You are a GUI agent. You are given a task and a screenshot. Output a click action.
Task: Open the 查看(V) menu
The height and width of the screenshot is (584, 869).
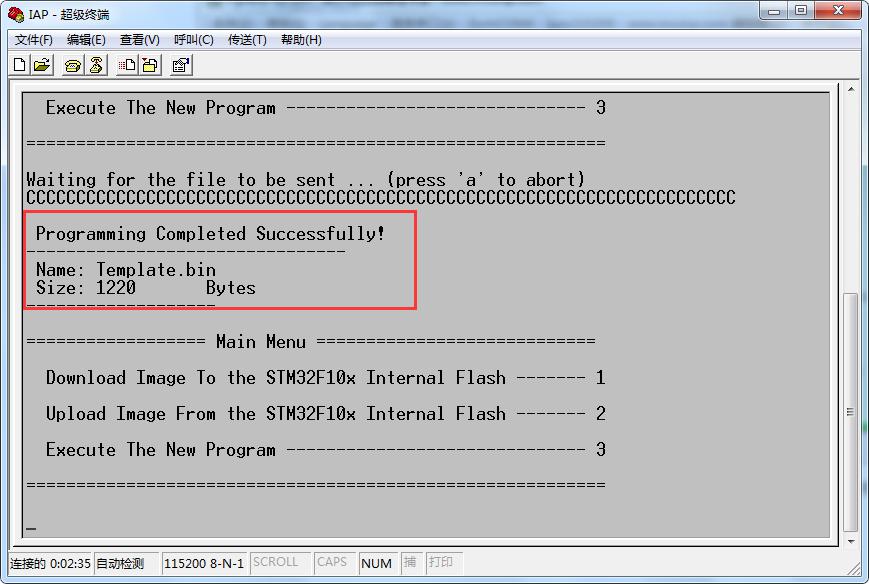point(140,40)
